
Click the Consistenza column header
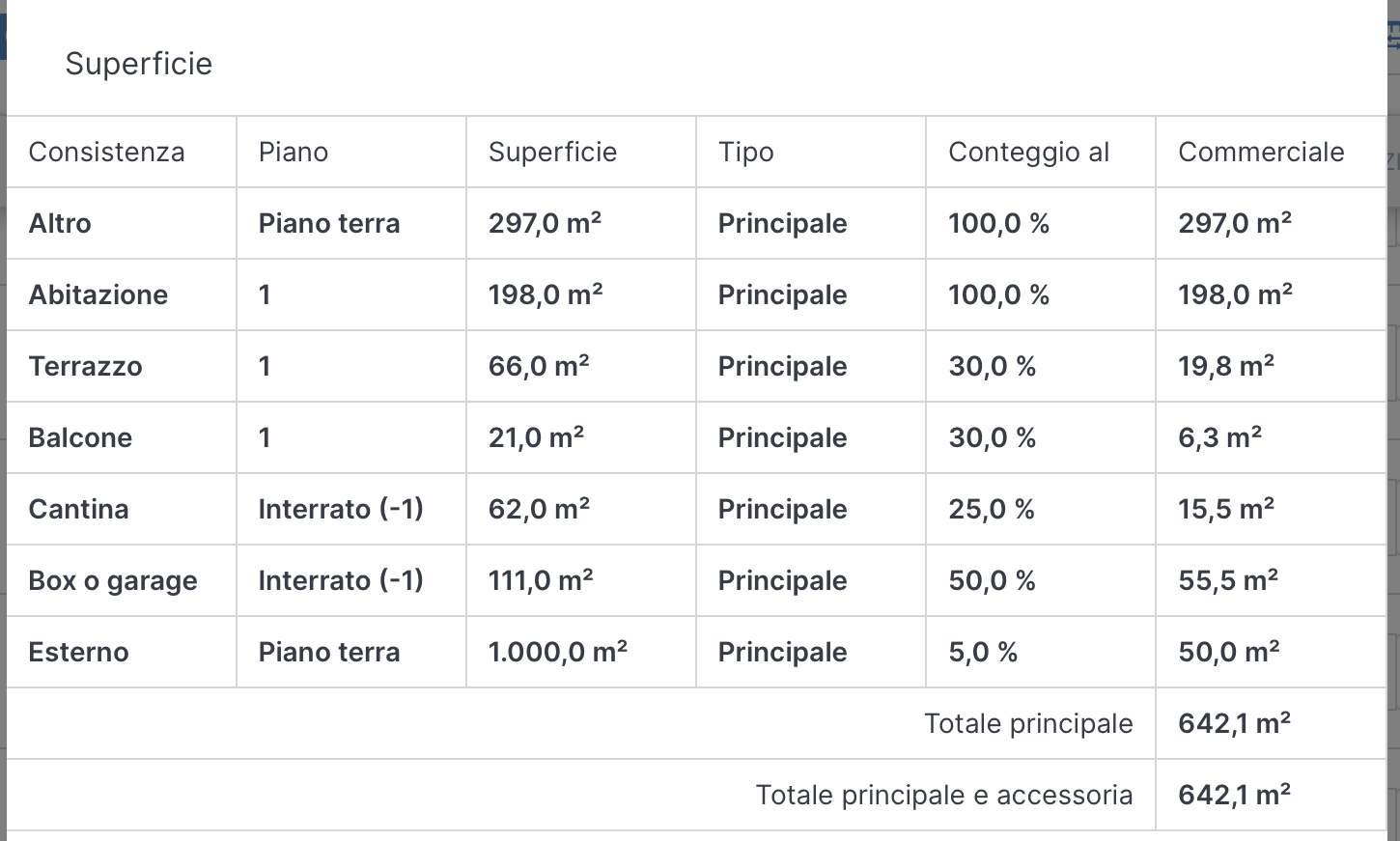(x=106, y=152)
